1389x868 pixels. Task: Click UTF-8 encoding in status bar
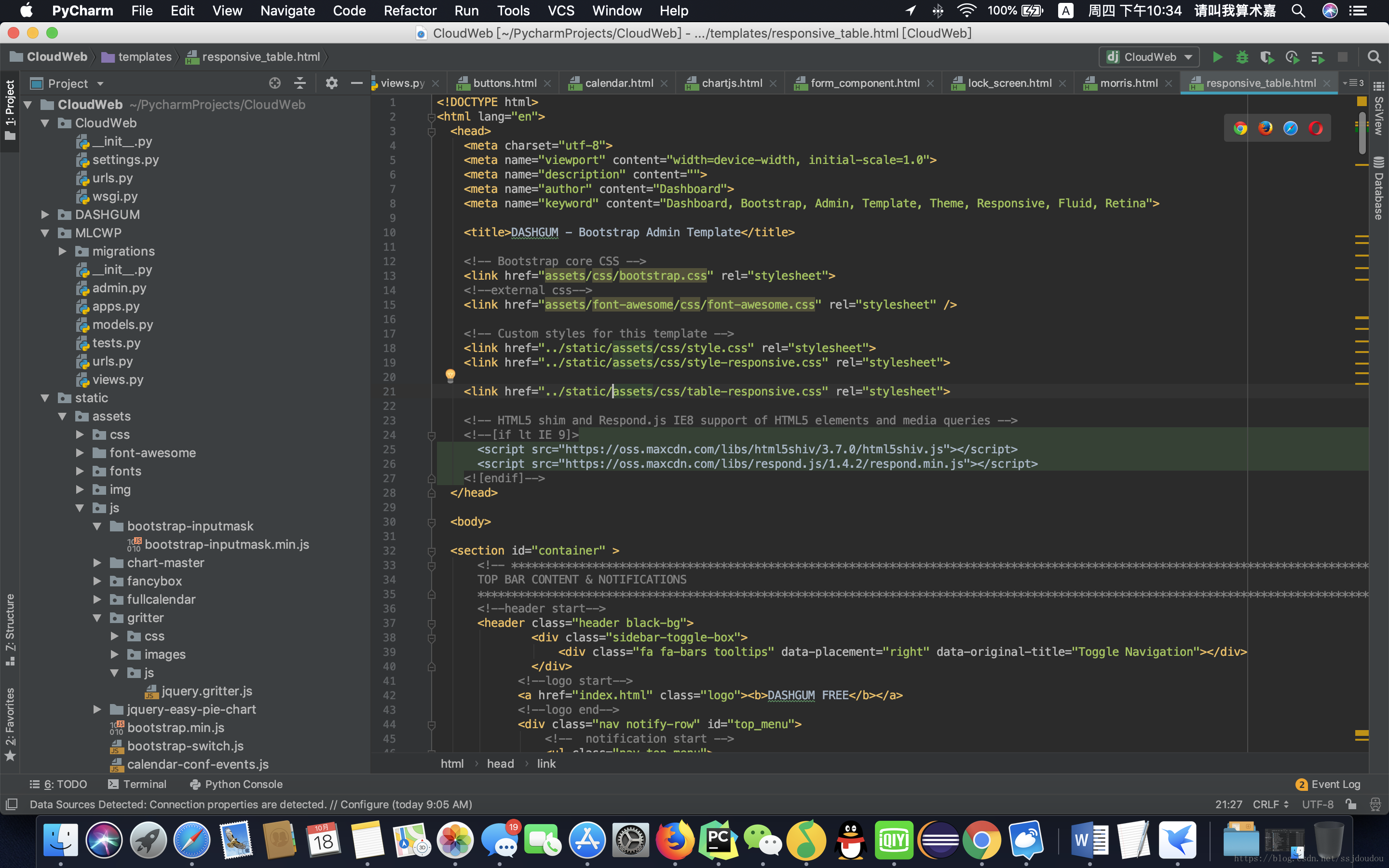(x=1317, y=804)
